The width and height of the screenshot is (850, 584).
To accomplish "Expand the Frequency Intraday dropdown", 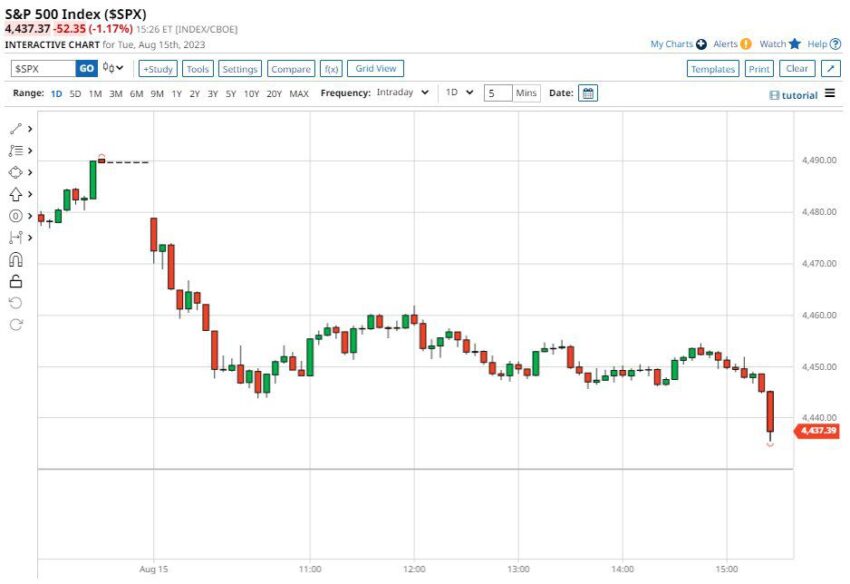I will 403,93.
